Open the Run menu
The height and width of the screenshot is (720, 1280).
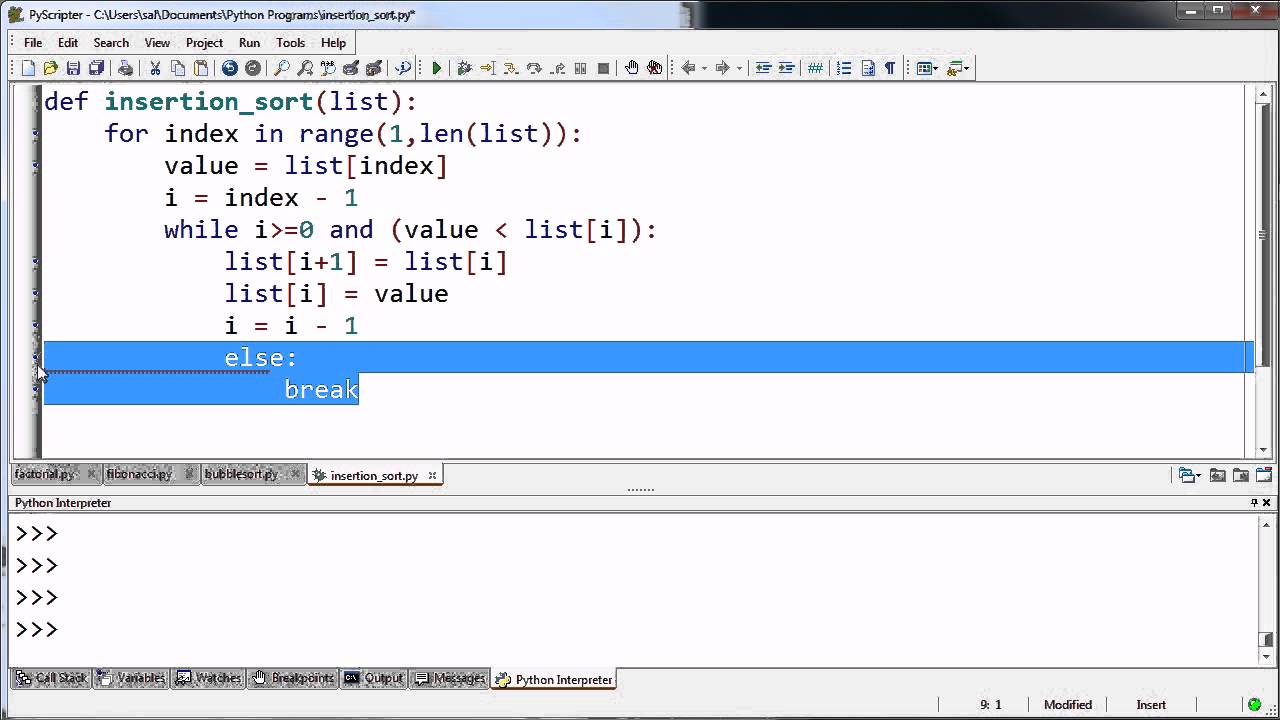[249, 43]
